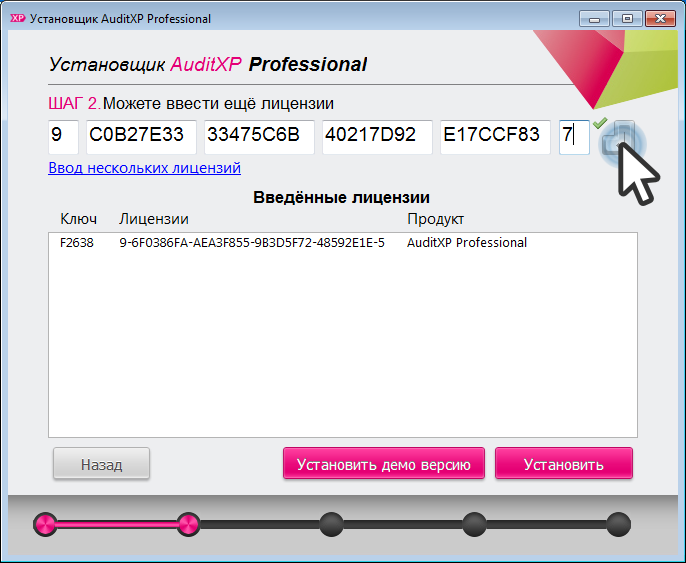
Task: Click the 'Продукт' column header
Action: (x=435, y=219)
